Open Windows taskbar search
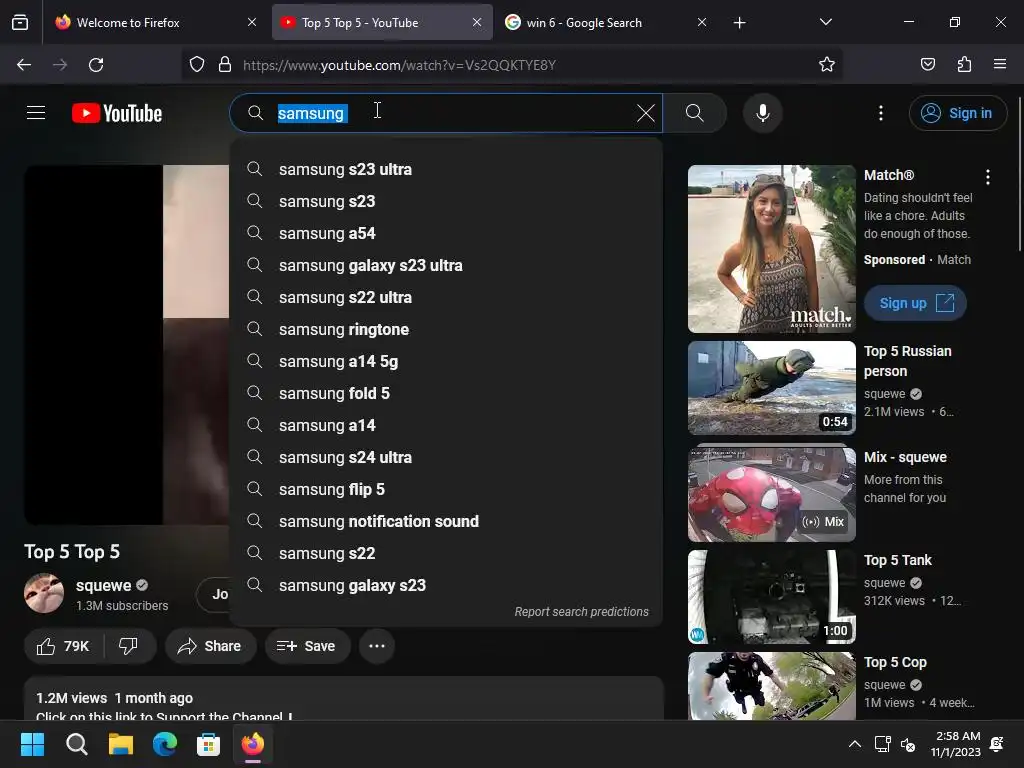The image size is (1024, 768). tap(76, 744)
